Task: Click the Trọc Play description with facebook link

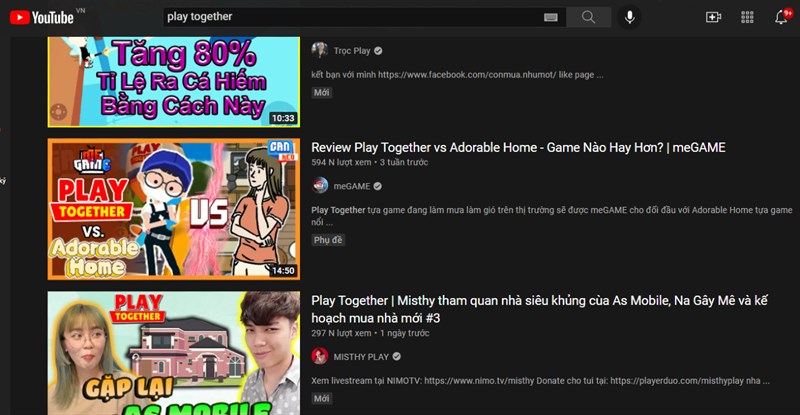Action: [457, 75]
